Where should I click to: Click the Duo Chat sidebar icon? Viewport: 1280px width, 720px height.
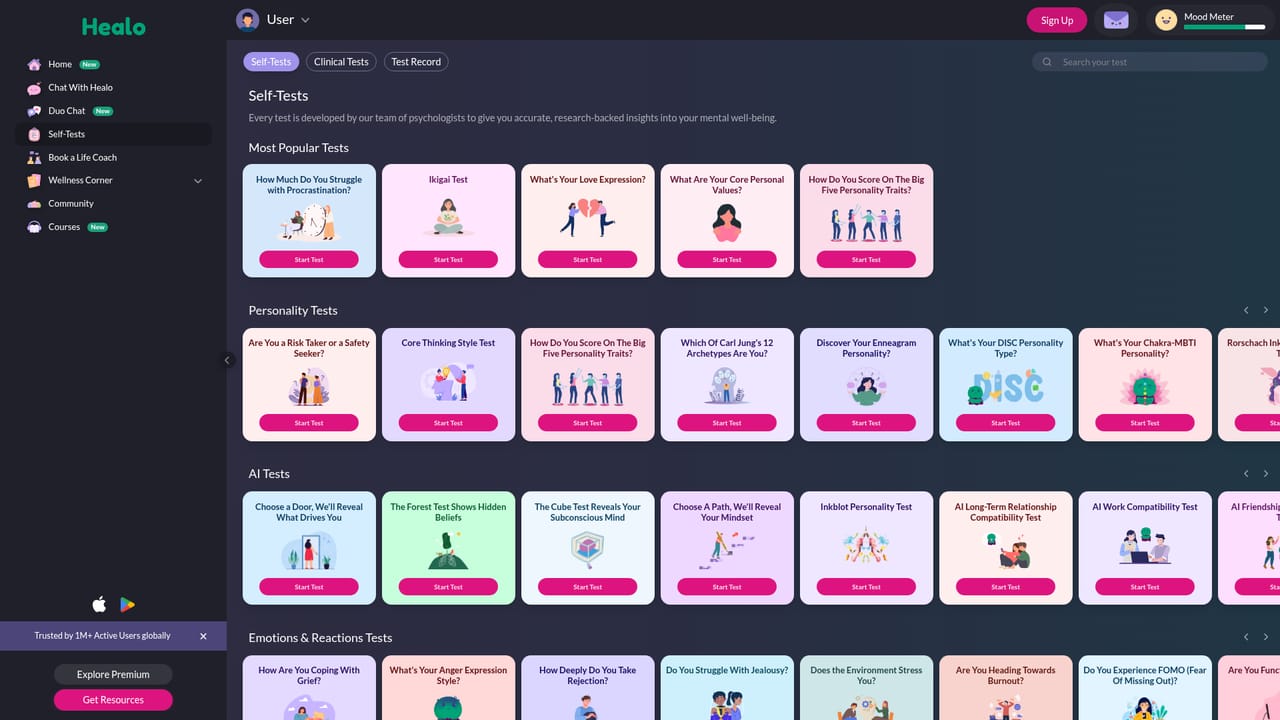point(34,111)
